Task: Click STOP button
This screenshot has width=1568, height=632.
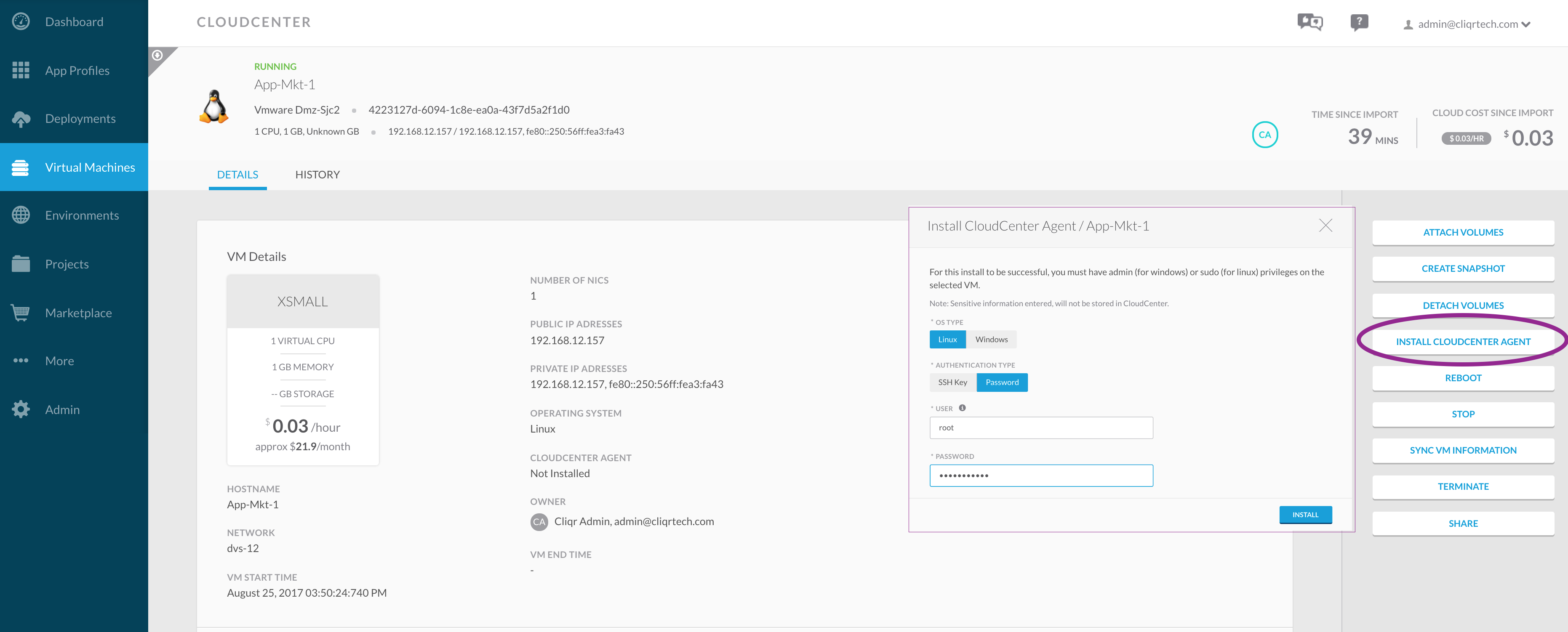Action: pos(1463,414)
